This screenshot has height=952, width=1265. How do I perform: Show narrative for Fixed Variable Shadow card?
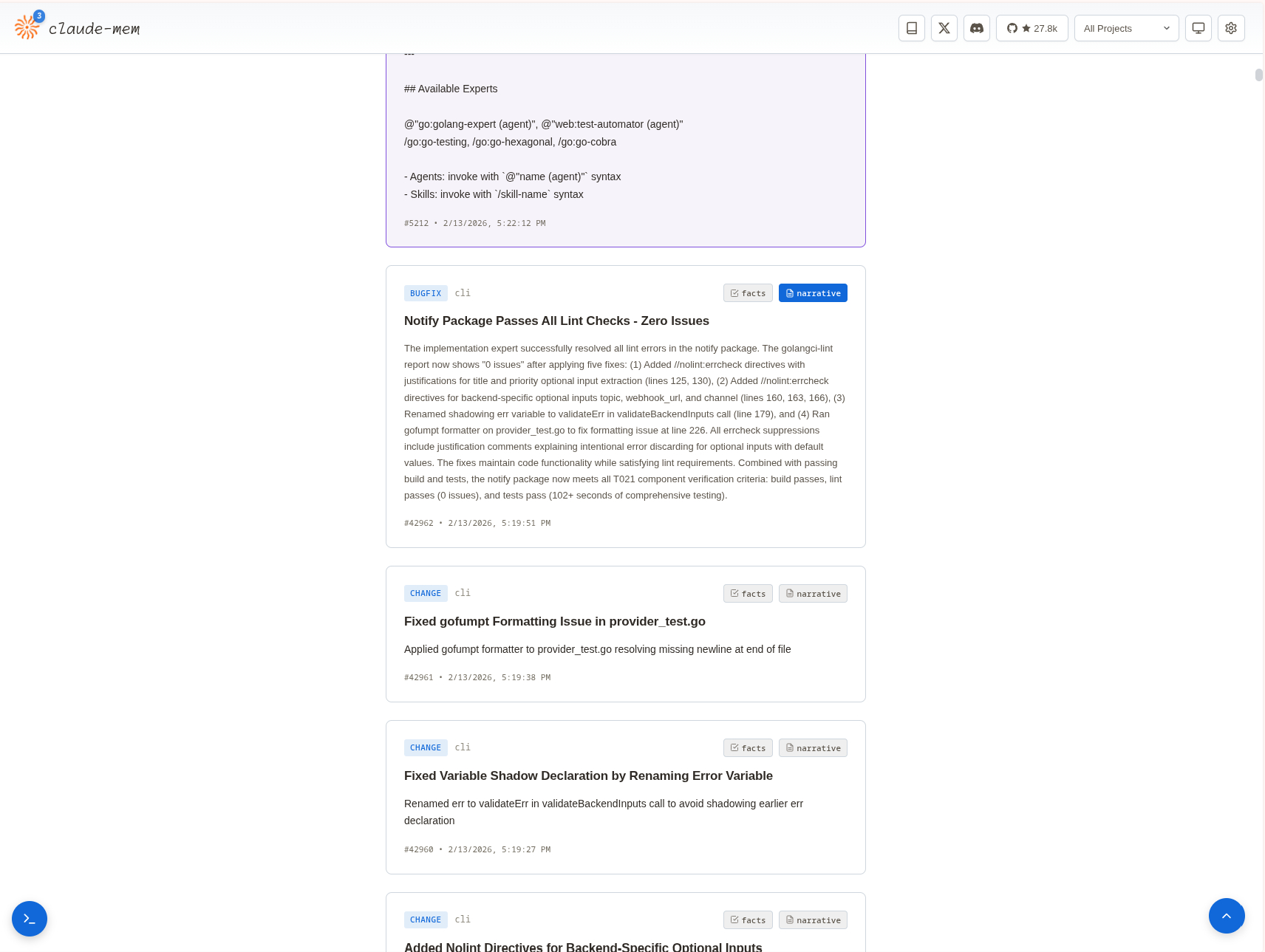[x=812, y=748]
